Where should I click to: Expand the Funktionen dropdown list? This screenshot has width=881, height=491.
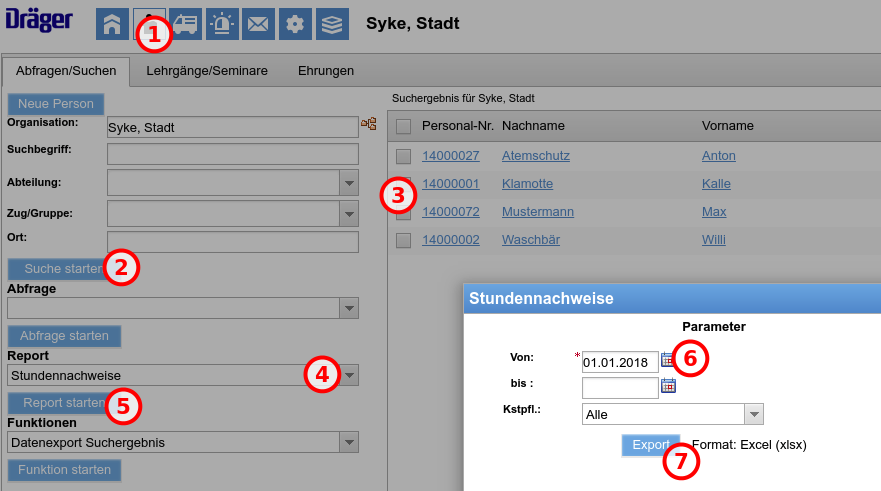coord(348,442)
